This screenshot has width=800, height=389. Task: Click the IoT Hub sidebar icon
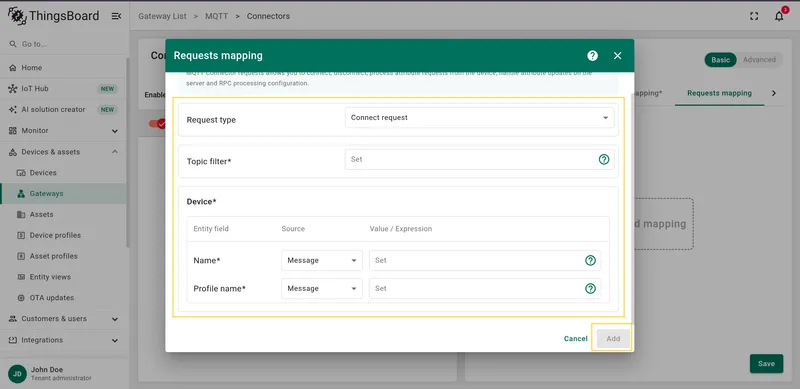[x=13, y=89]
